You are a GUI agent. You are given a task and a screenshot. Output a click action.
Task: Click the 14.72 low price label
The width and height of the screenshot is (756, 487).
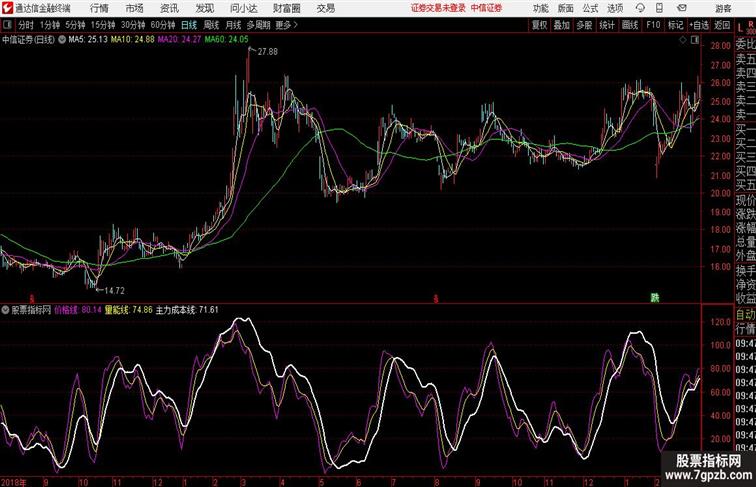[x=115, y=291]
